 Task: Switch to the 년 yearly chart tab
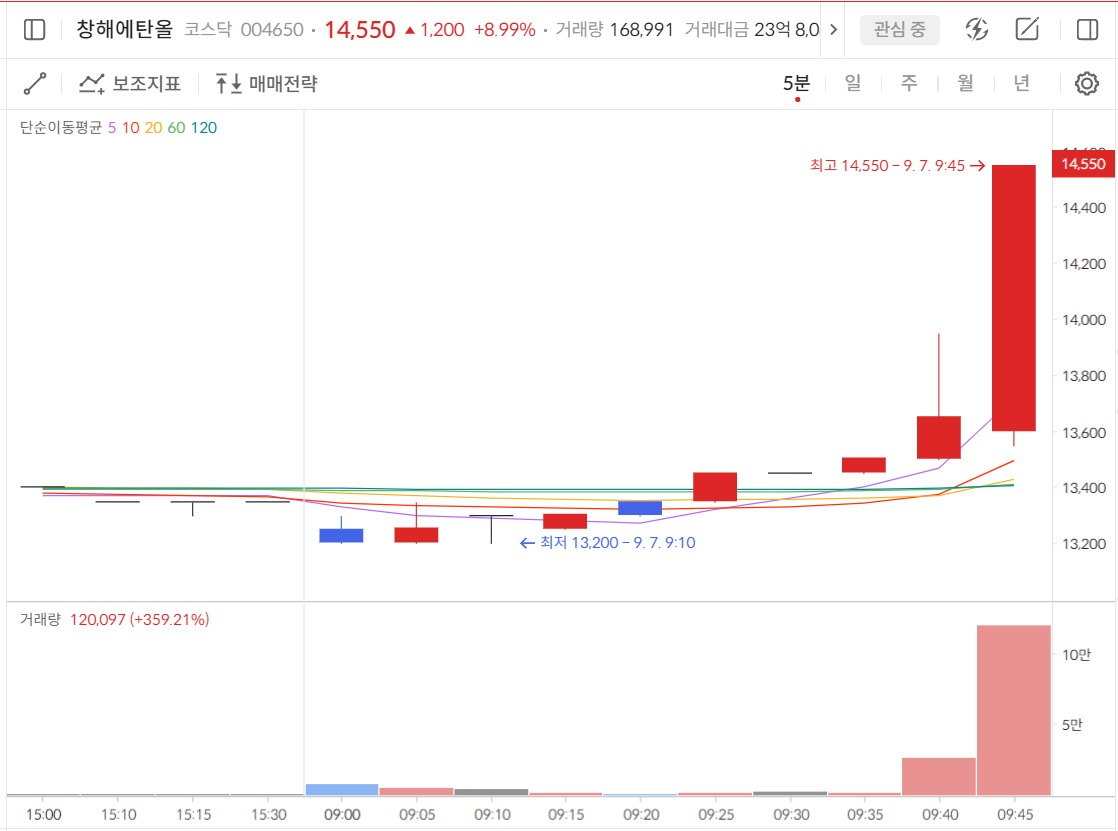(x=1022, y=83)
